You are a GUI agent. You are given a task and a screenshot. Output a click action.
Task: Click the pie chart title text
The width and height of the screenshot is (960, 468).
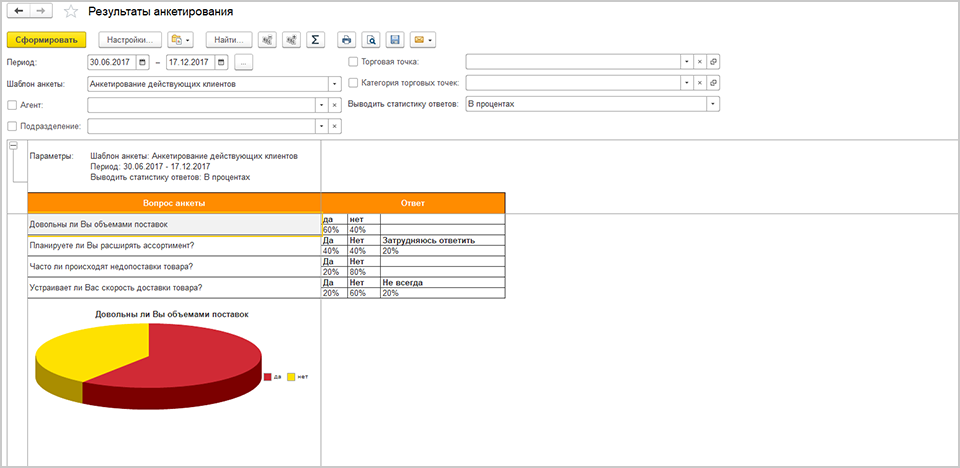[171, 314]
